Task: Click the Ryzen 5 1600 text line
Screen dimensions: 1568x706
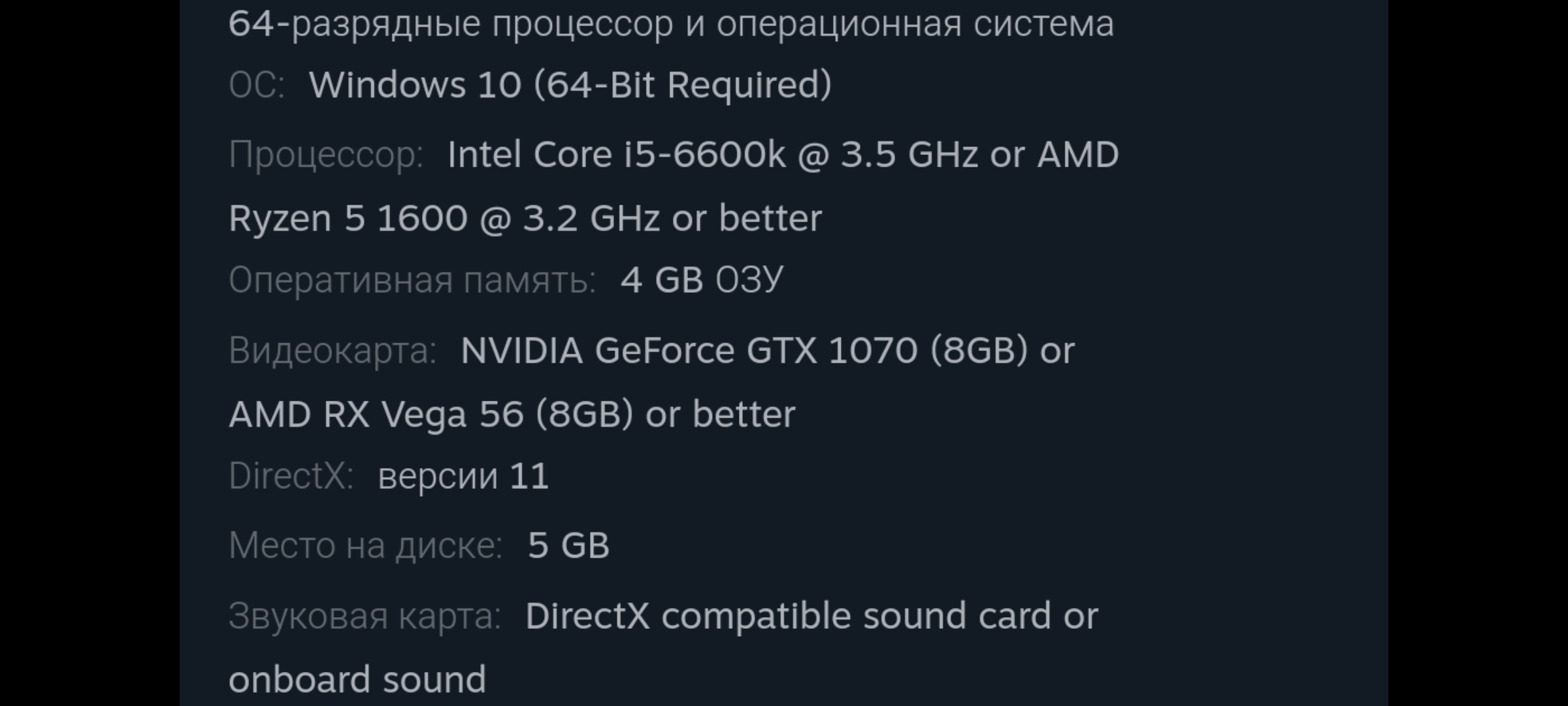Action: (x=525, y=218)
